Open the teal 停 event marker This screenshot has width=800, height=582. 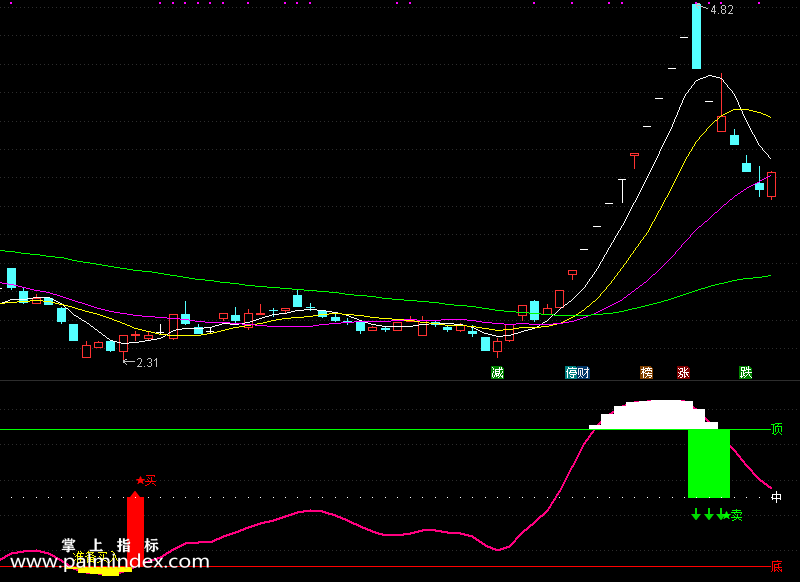(x=571, y=372)
